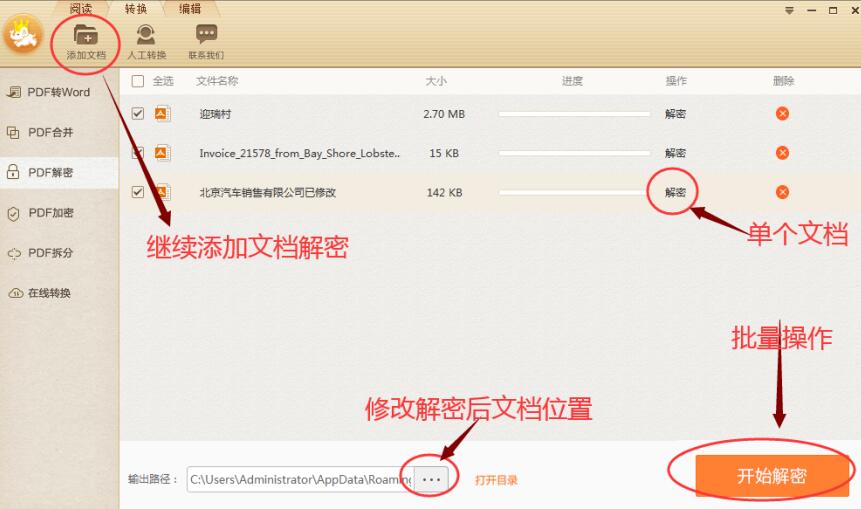Minimize the application window
The height and width of the screenshot is (509, 861).
[x=812, y=10]
